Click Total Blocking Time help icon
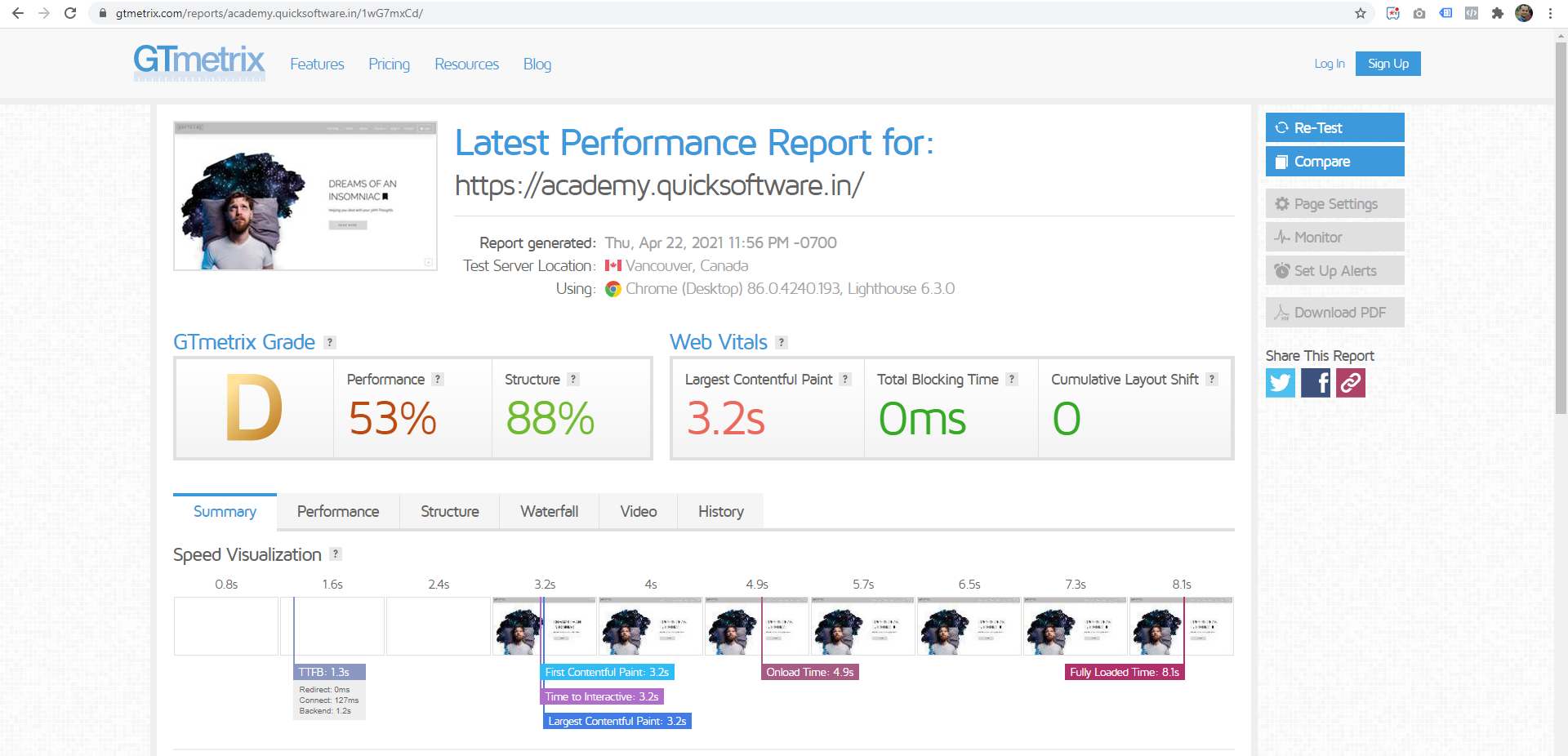The image size is (1568, 756). click(1012, 380)
